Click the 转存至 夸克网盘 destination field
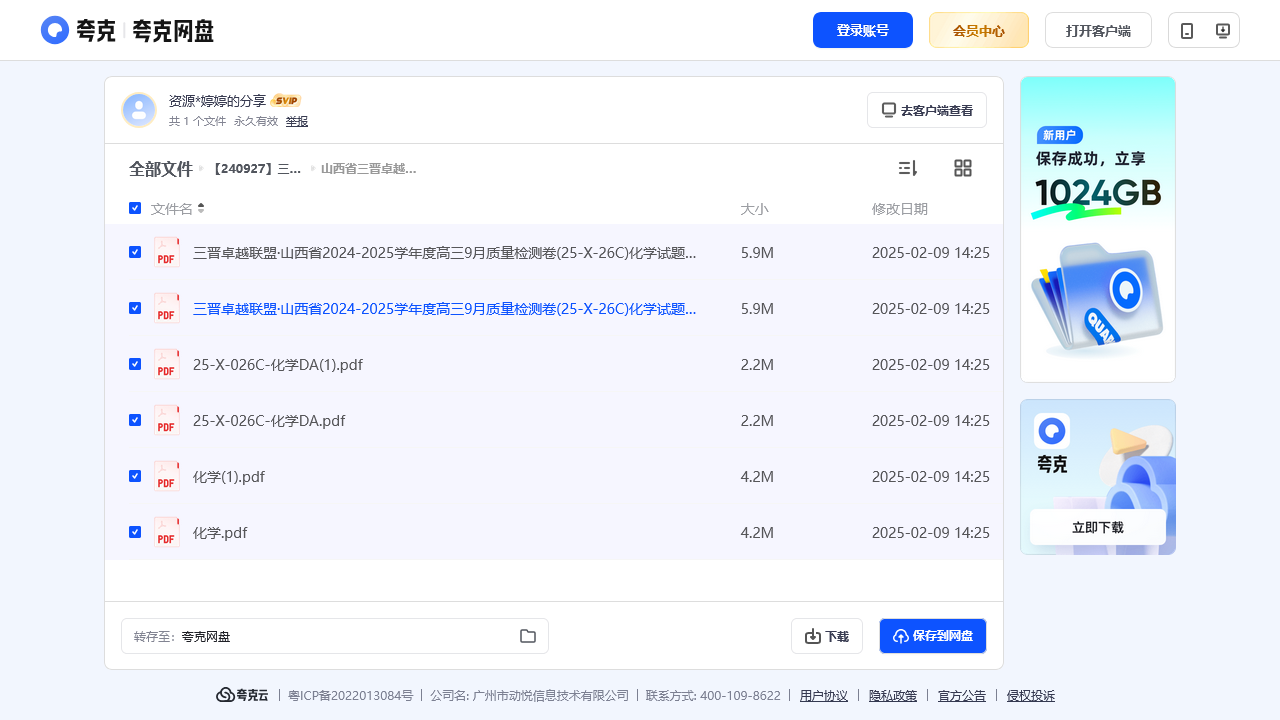1280x720 pixels. (335, 636)
